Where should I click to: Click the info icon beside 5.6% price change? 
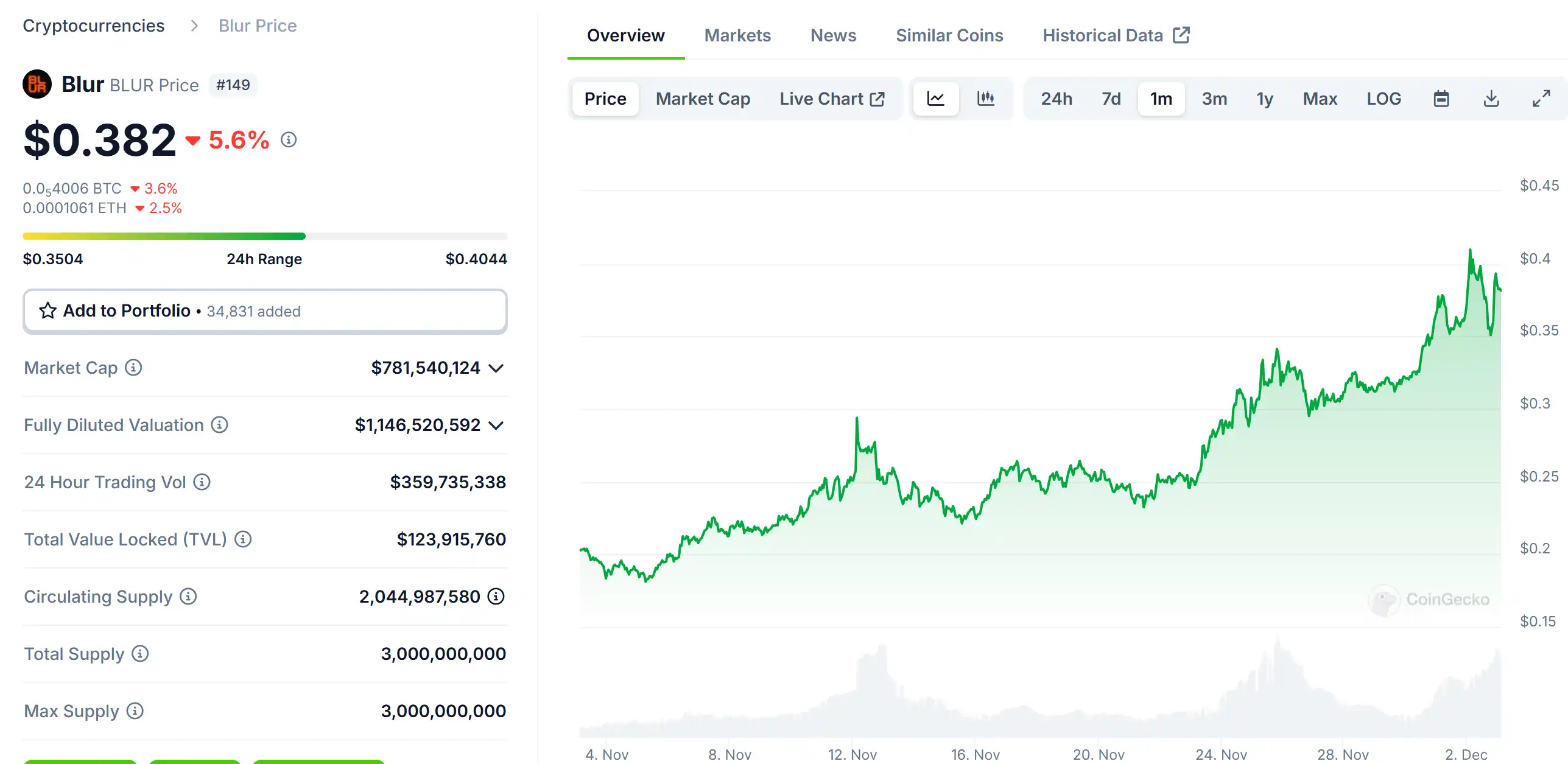pos(289,140)
